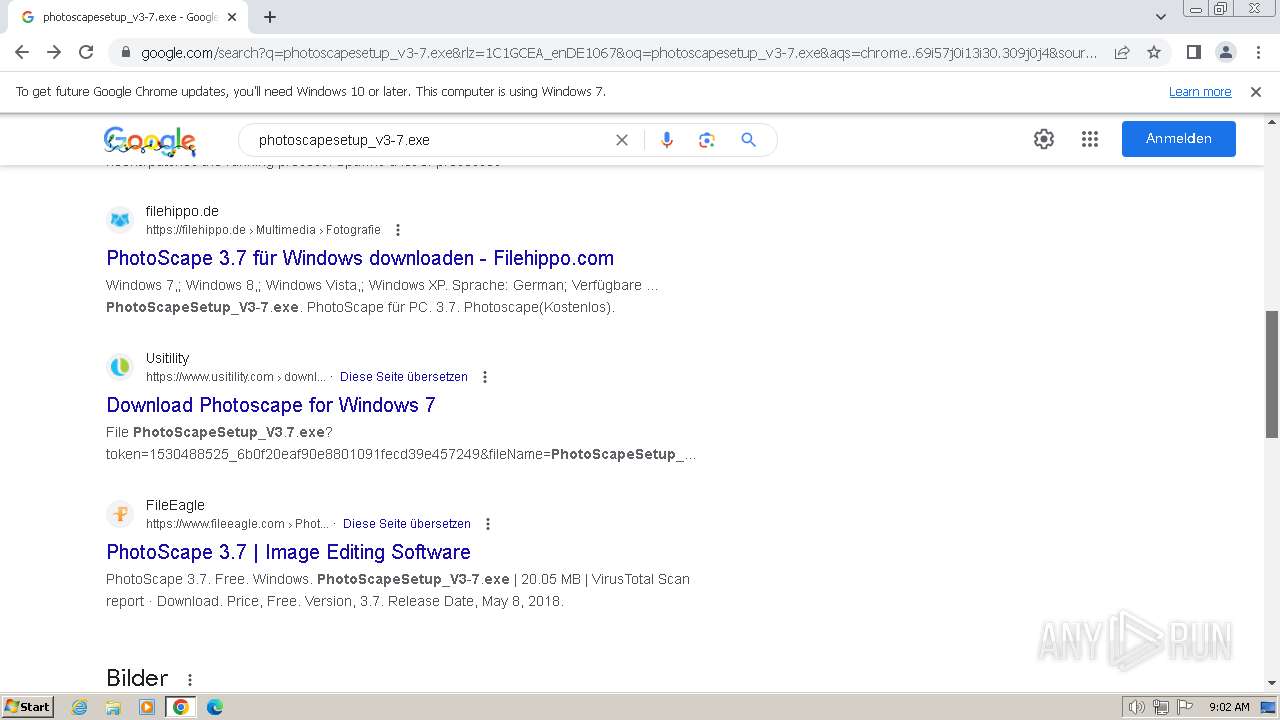
Task: Share this page icon in address bar
Action: [x=1122, y=52]
